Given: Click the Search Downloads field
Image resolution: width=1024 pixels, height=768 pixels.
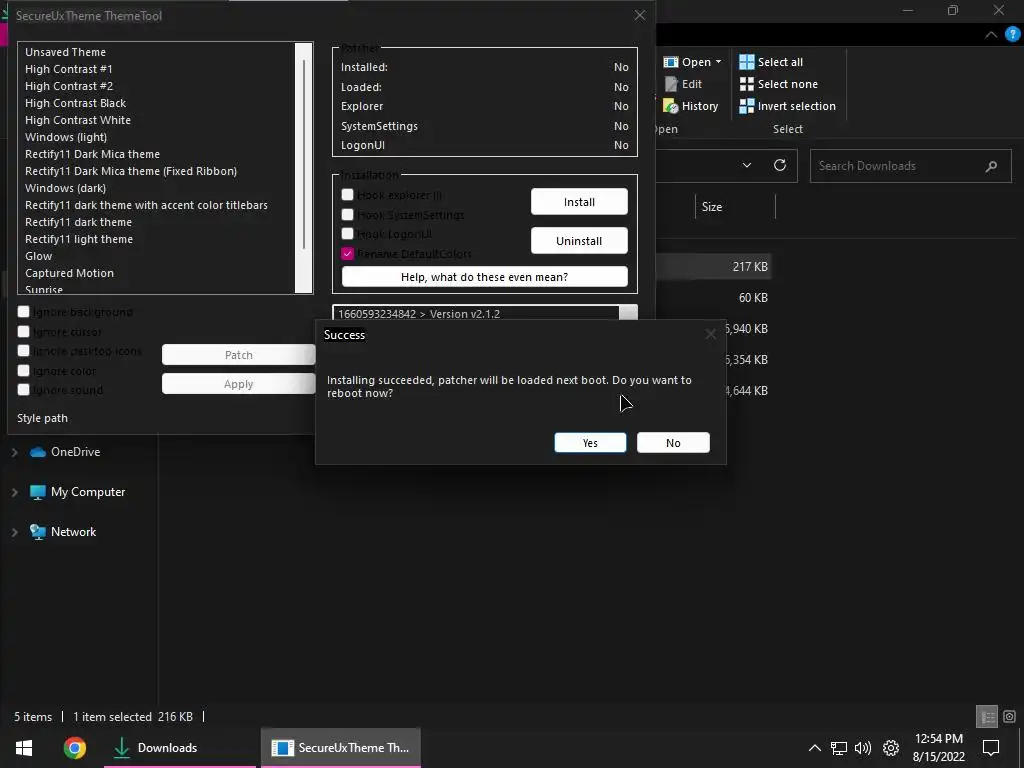Looking at the screenshot, I should 910,166.
